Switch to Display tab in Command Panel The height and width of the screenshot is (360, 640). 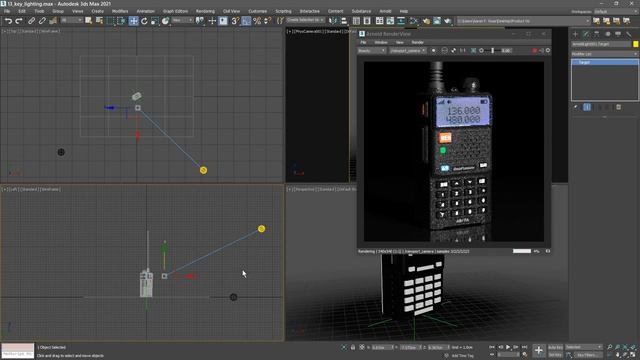[618, 34]
